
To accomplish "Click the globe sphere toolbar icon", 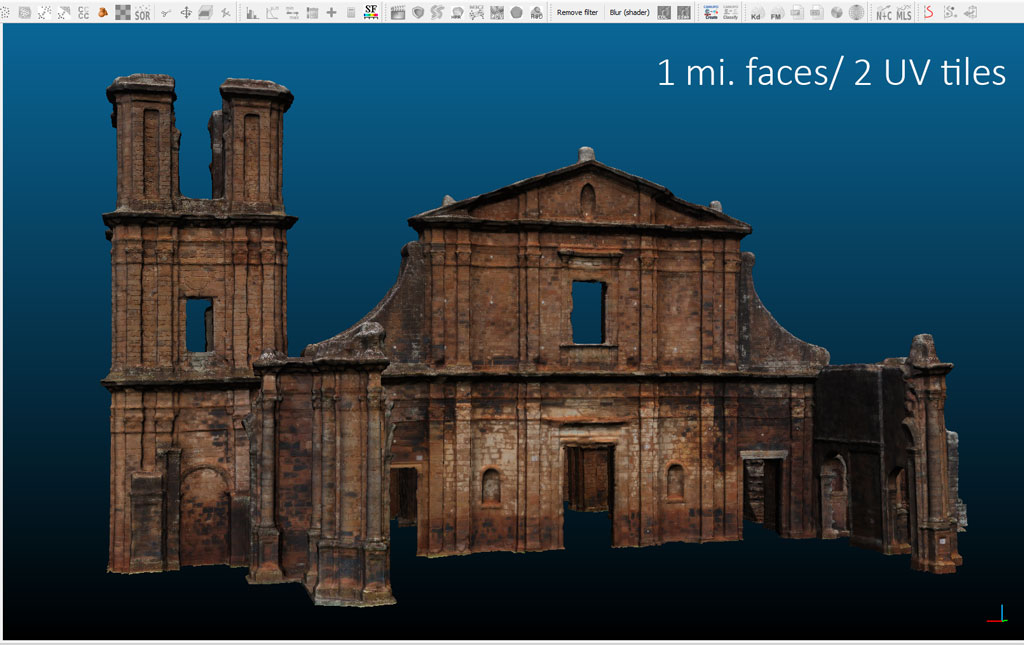I will point(857,12).
